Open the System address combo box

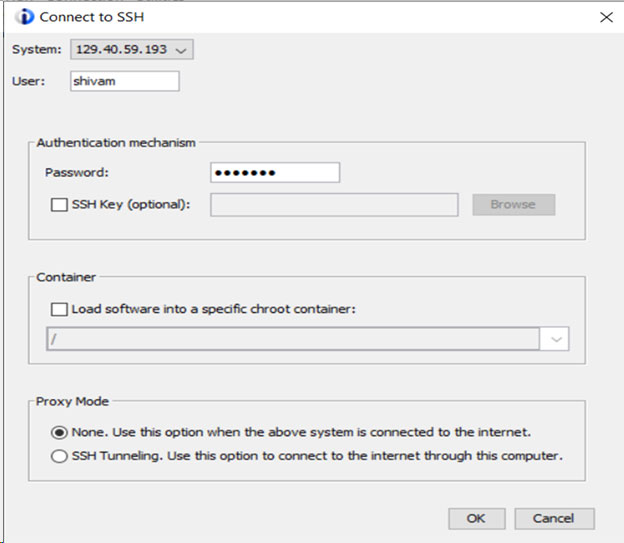pyautogui.click(x=132, y=49)
